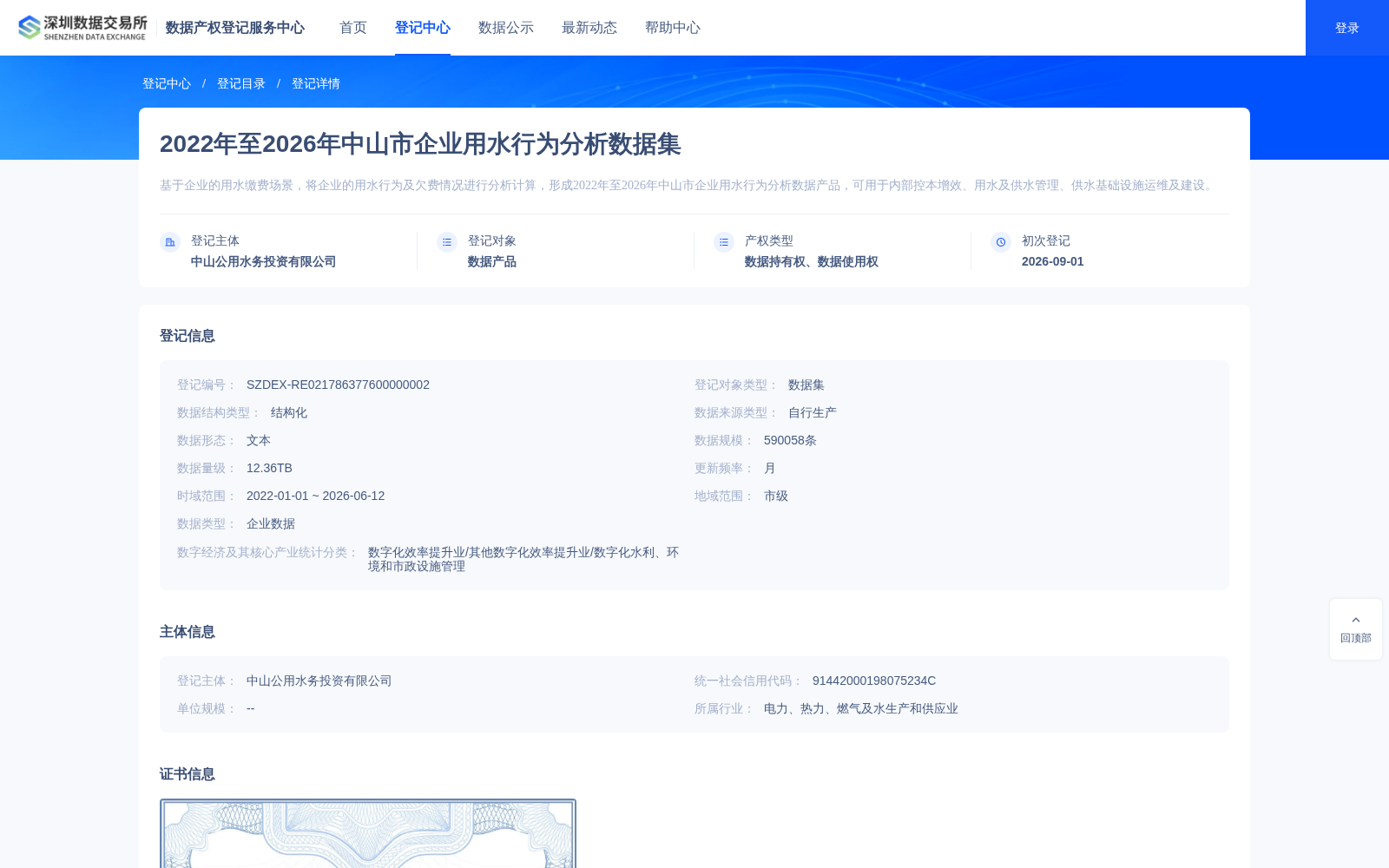Viewport: 1389px width, 868px height.
Task: Click the first-registration date 2026-09-01
Action: click(x=1053, y=261)
